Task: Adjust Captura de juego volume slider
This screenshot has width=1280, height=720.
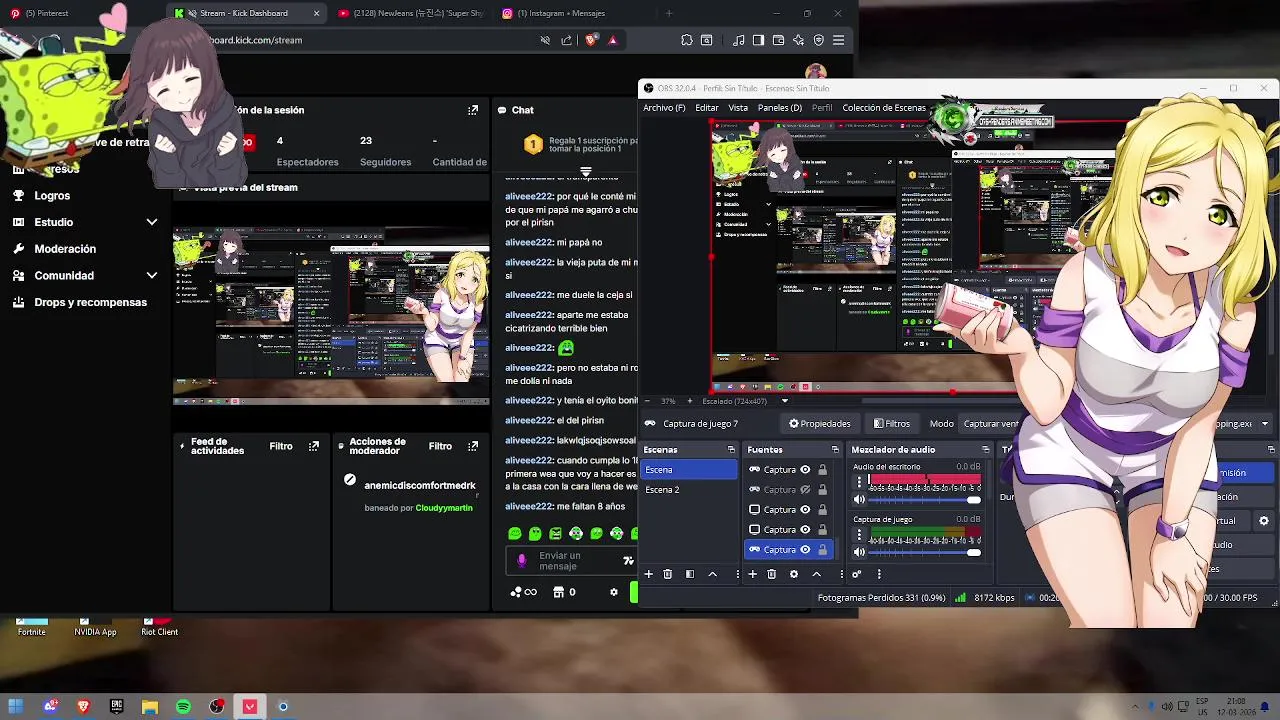Action: coord(925,552)
